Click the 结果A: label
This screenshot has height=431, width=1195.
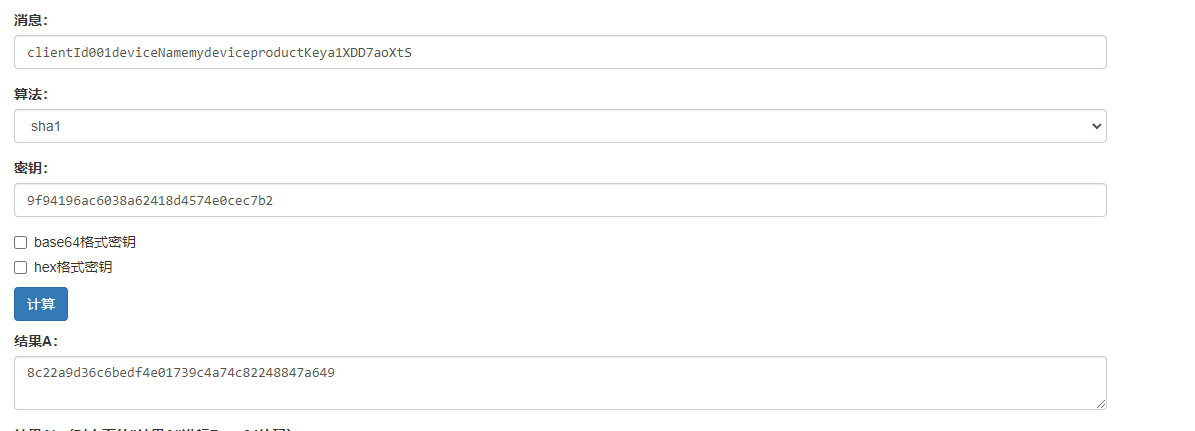point(37,341)
